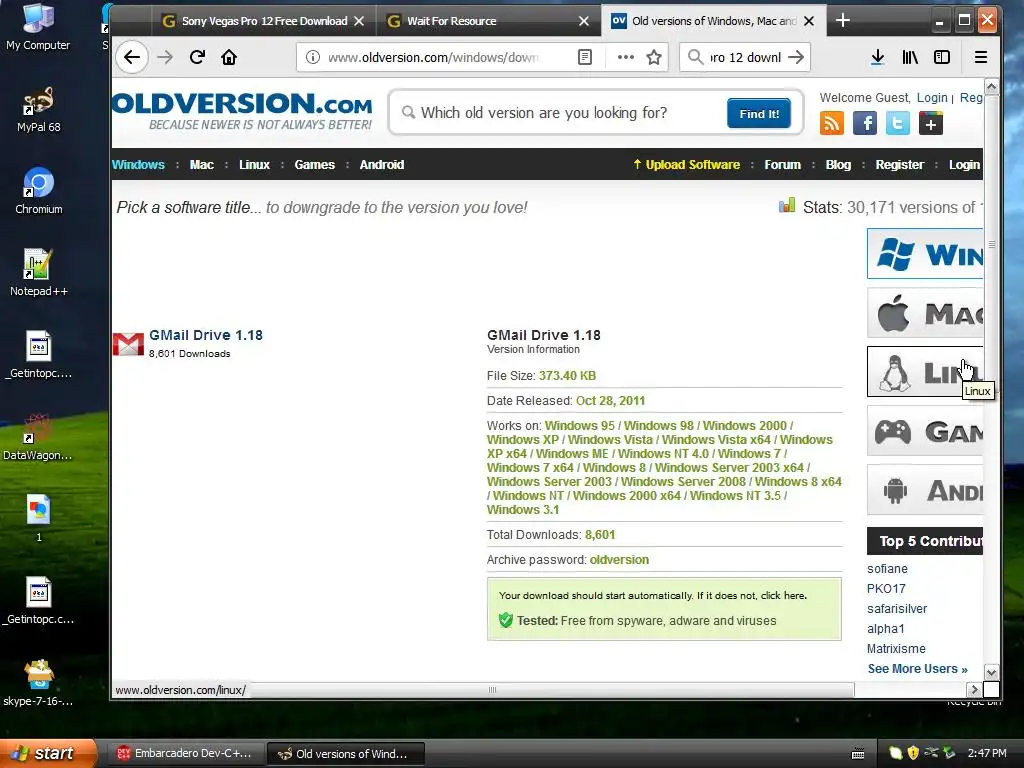Open Windows in the site navigation bar

click(138, 165)
